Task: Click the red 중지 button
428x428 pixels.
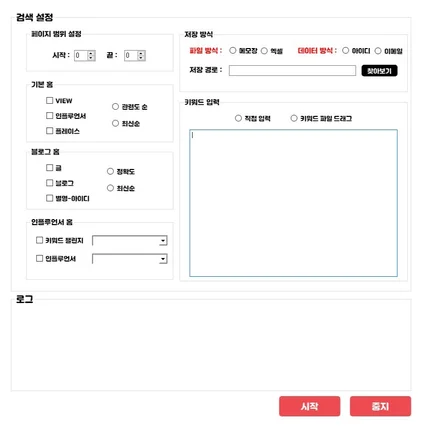Action: 380,406
